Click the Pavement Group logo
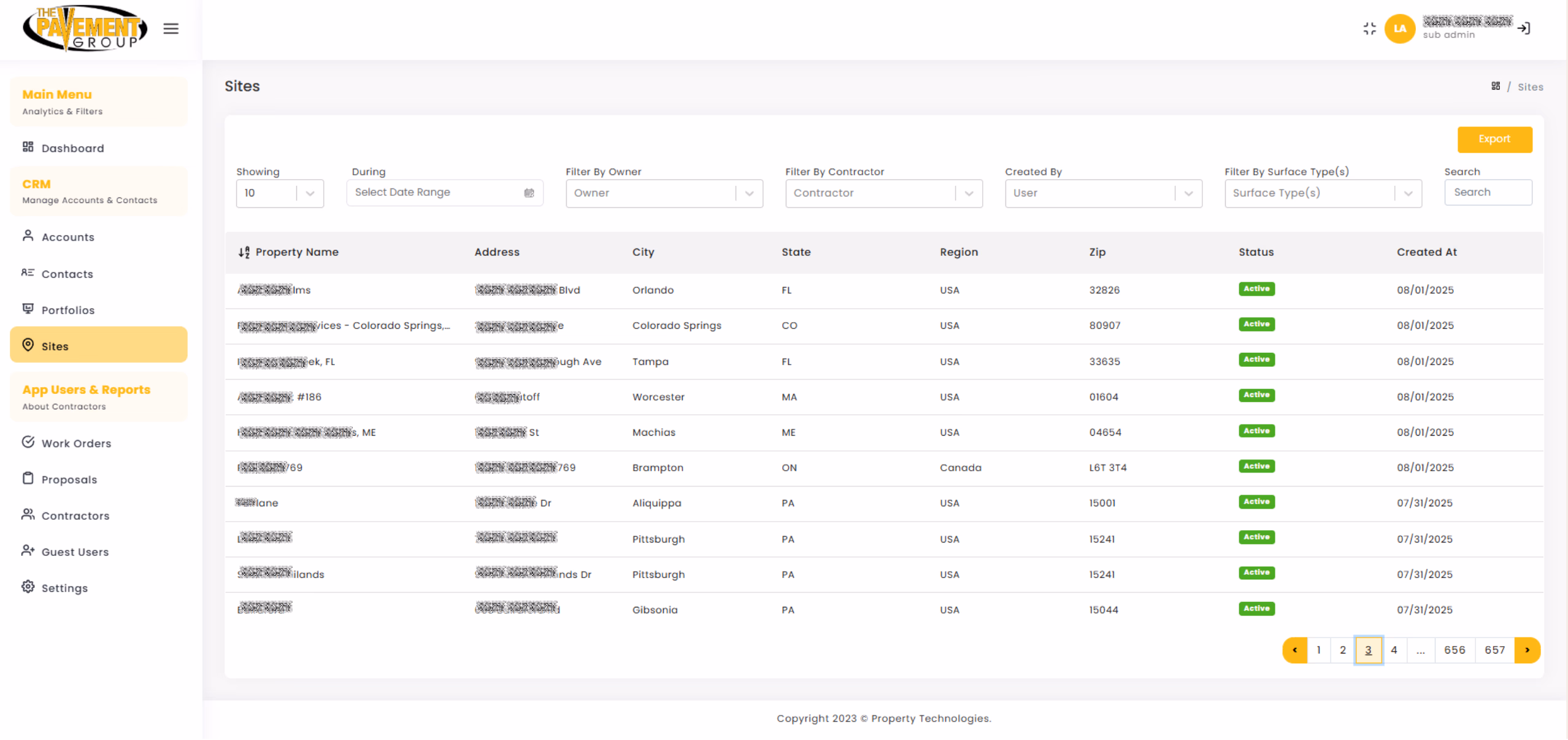This screenshot has height=740, width=1568. coord(85,28)
